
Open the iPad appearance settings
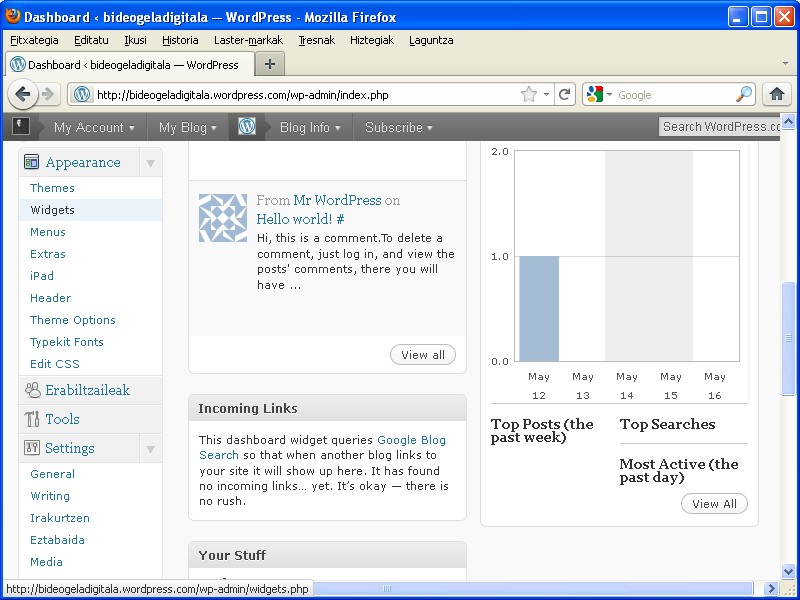coord(42,276)
